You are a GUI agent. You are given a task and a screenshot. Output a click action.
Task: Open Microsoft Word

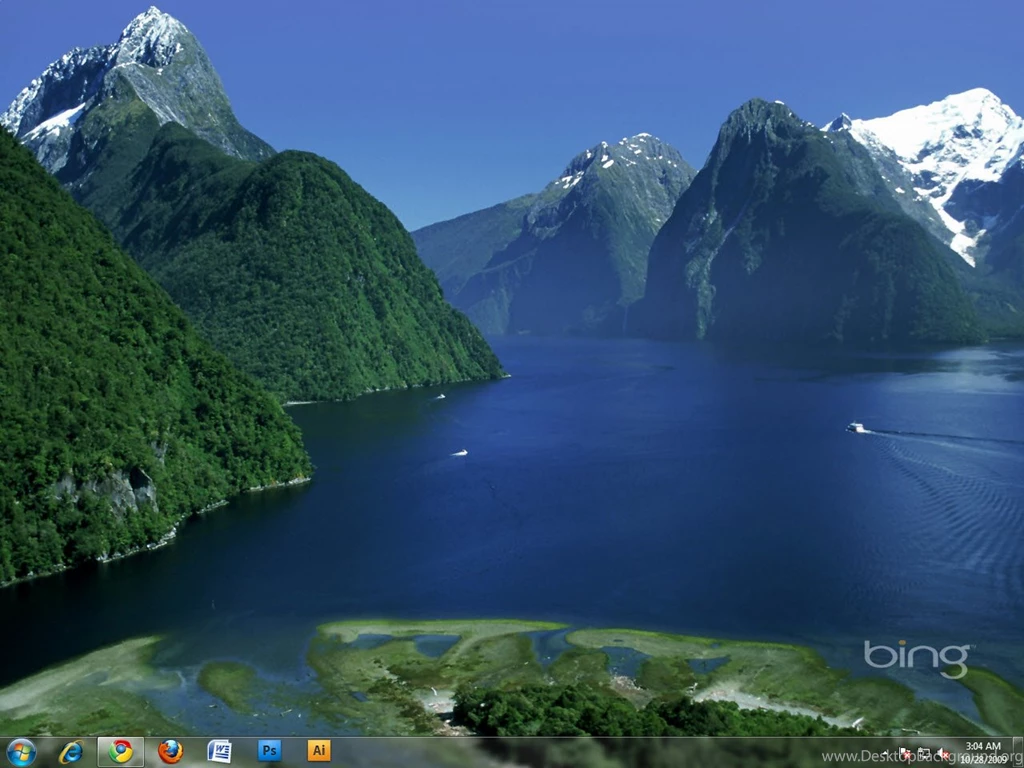pyautogui.click(x=219, y=751)
